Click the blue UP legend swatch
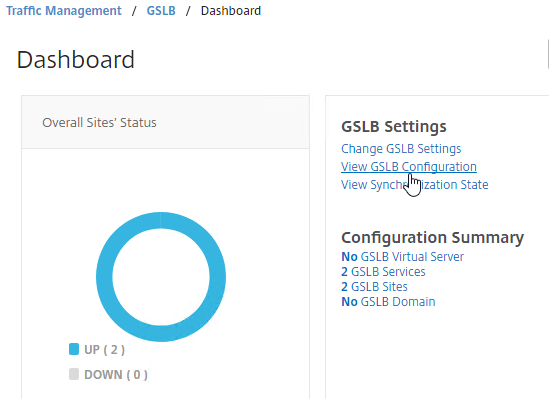The height and width of the screenshot is (399, 549). tap(74, 349)
